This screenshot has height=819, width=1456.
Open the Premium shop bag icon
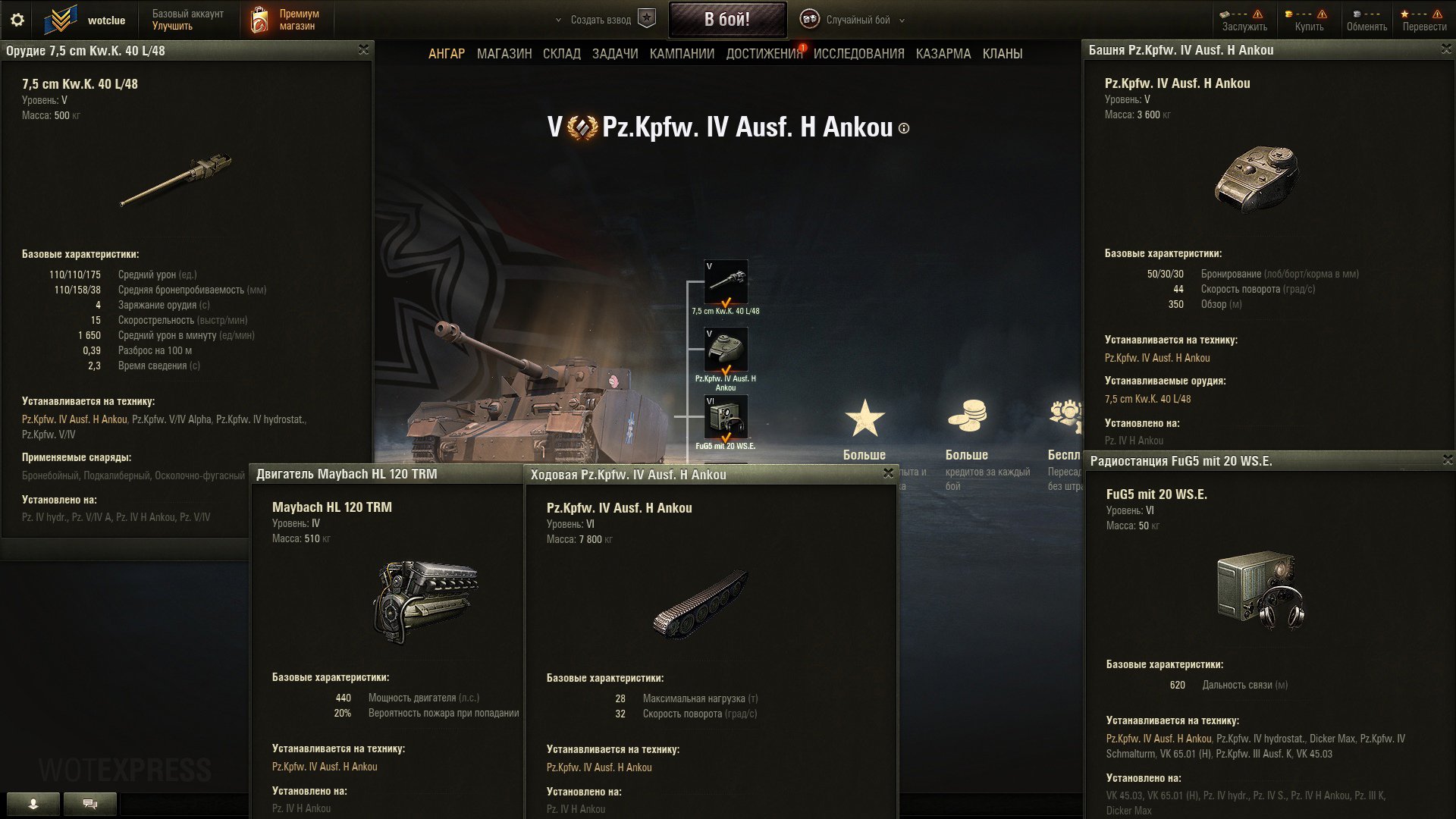pos(259,20)
